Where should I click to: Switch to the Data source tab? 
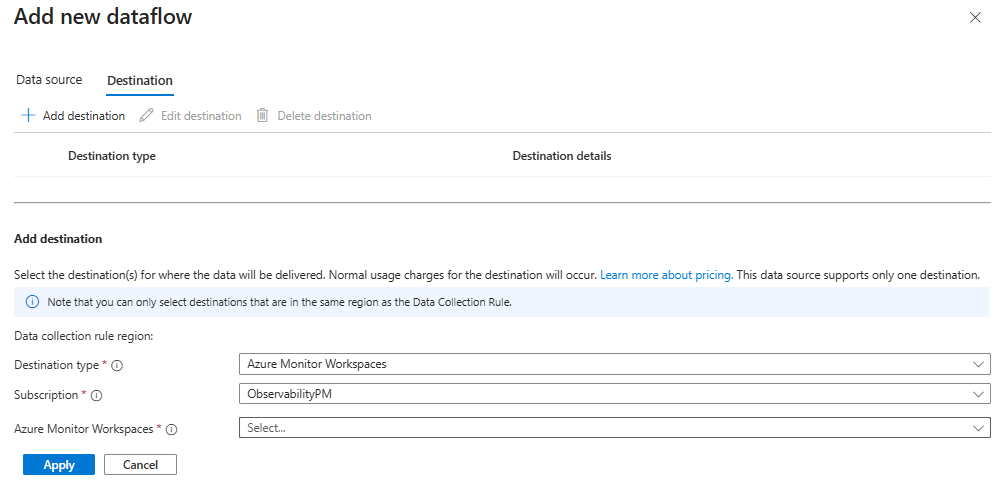pyautogui.click(x=49, y=80)
